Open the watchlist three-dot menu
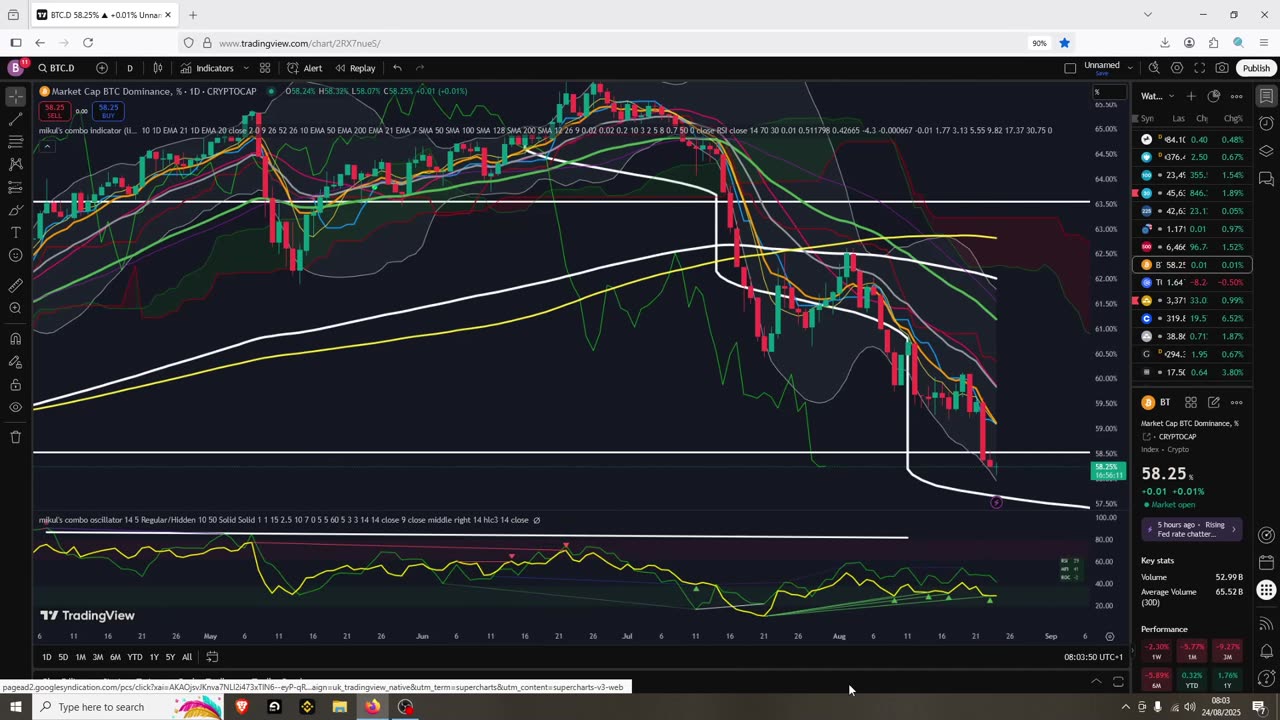The image size is (1280, 720). pyautogui.click(x=1237, y=96)
